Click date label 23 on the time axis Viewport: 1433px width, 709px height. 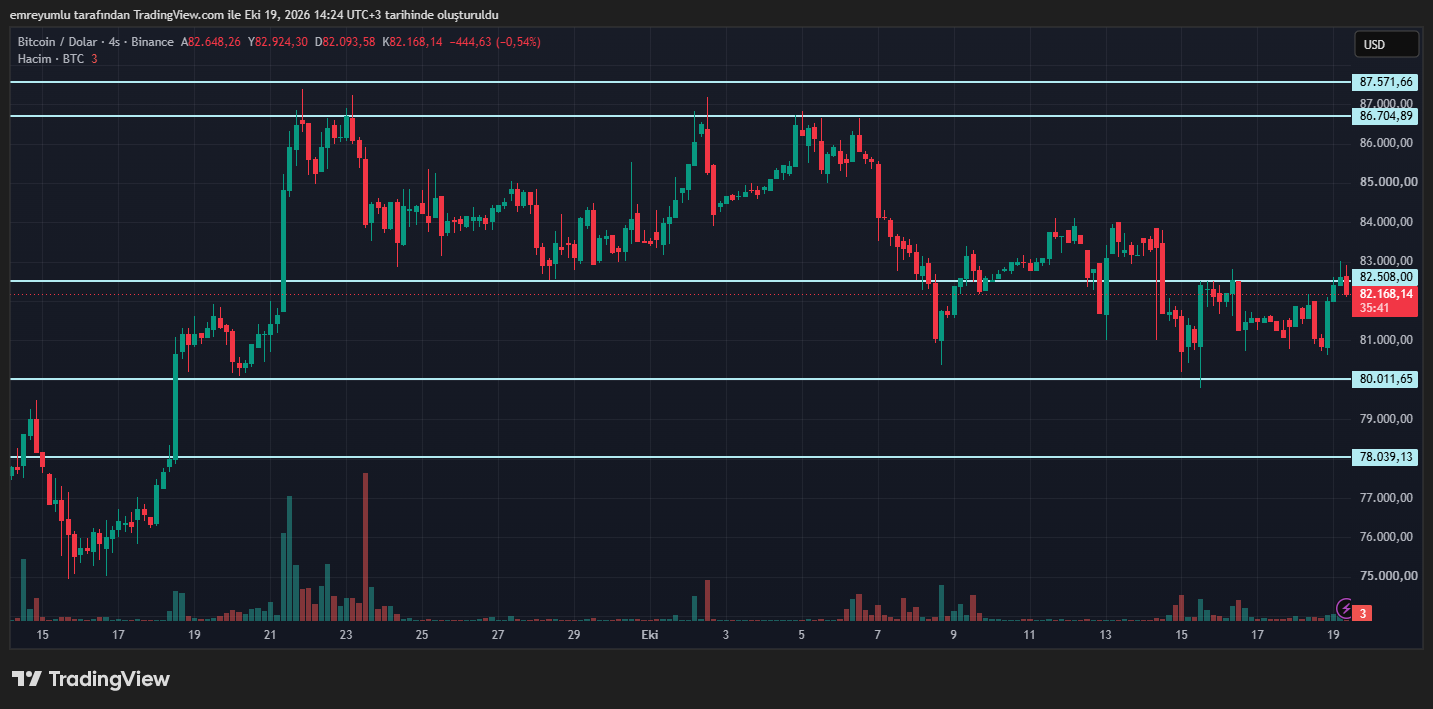tap(346, 635)
